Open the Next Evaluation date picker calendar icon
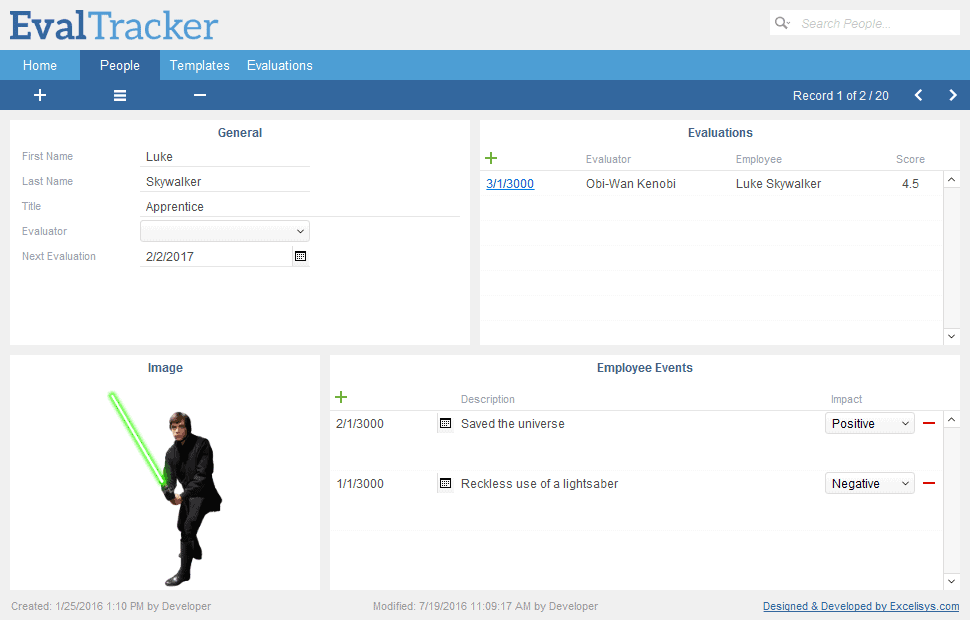 (300, 256)
